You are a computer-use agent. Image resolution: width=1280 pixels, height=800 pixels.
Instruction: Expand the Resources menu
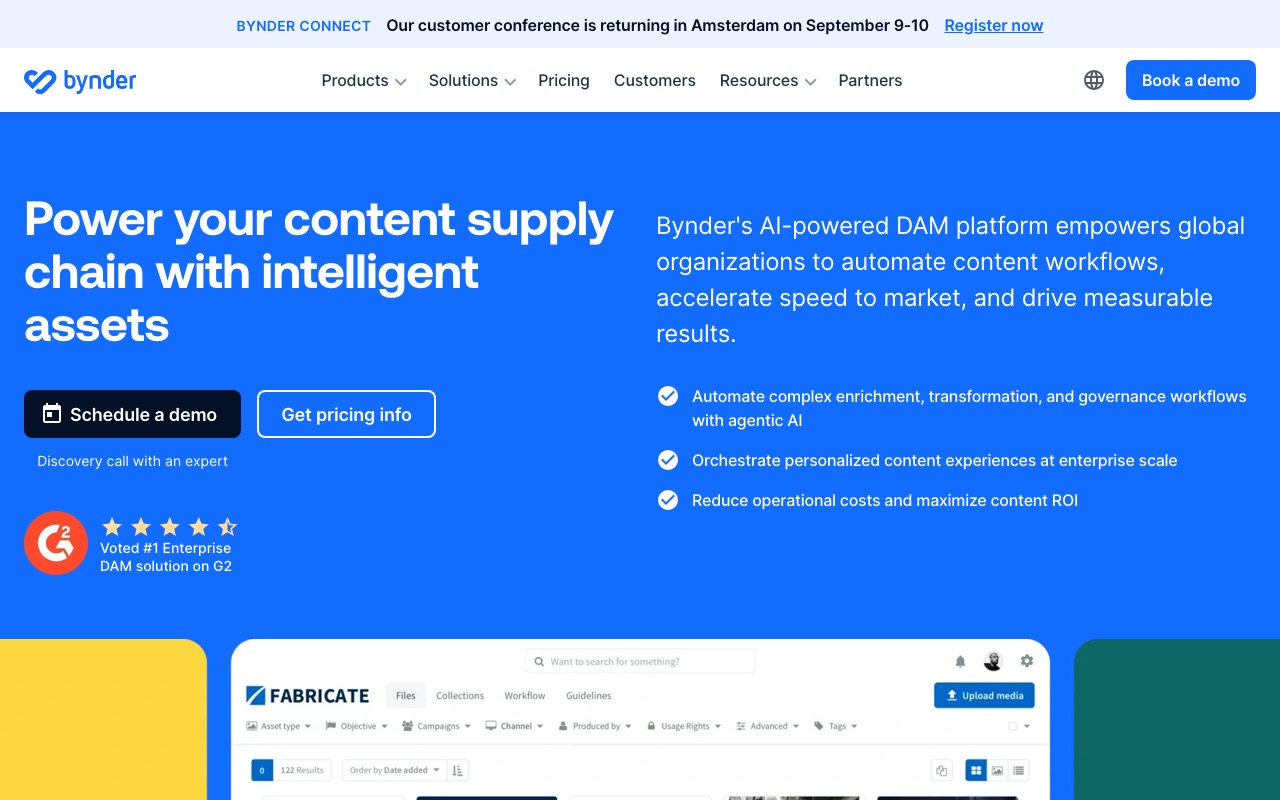(x=768, y=80)
